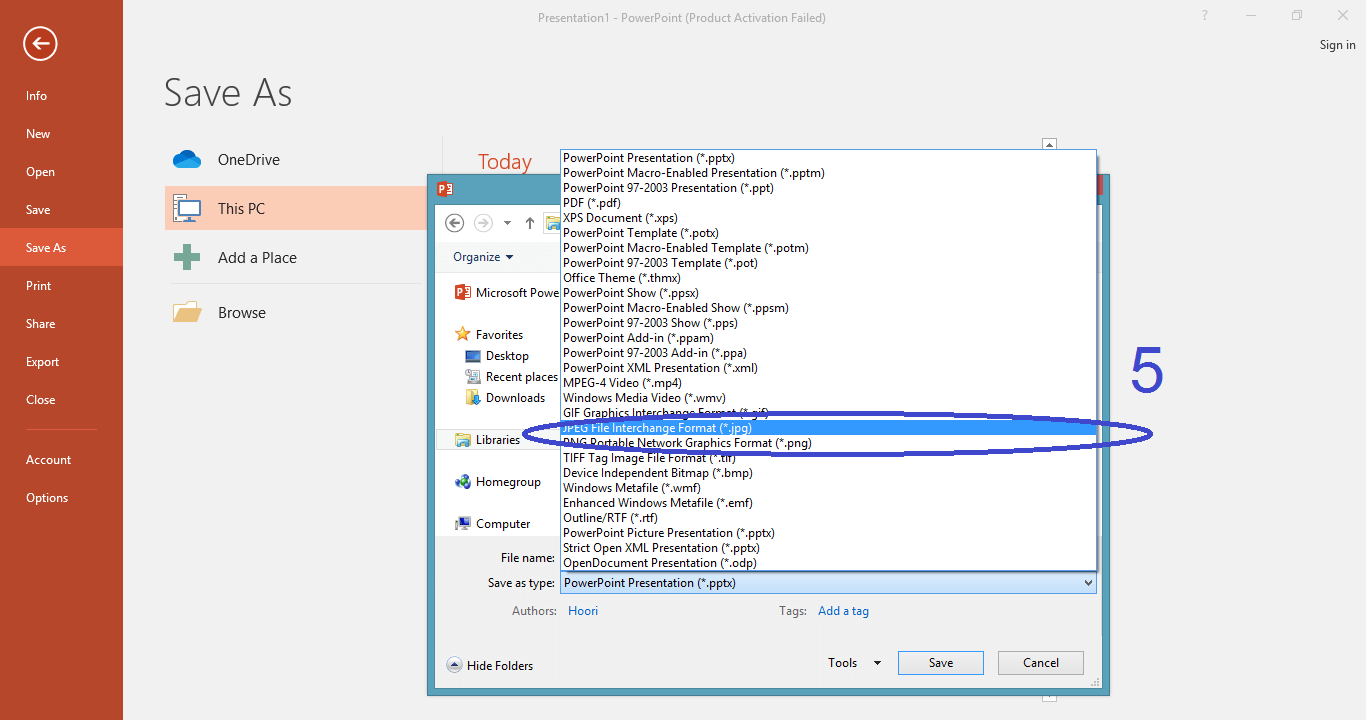Click the back arrow circle icon

tap(41, 43)
